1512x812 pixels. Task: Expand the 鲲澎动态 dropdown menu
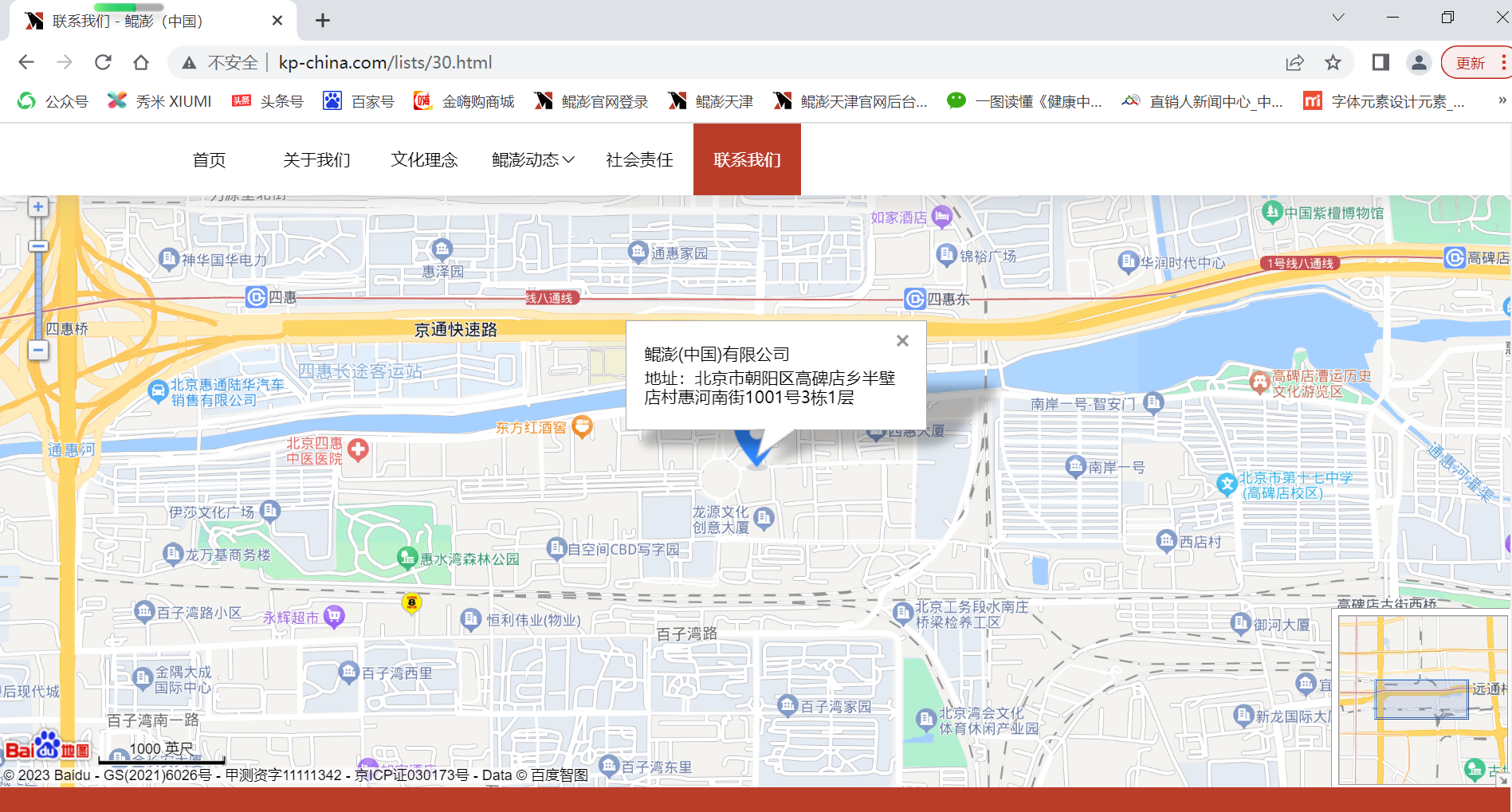click(532, 159)
